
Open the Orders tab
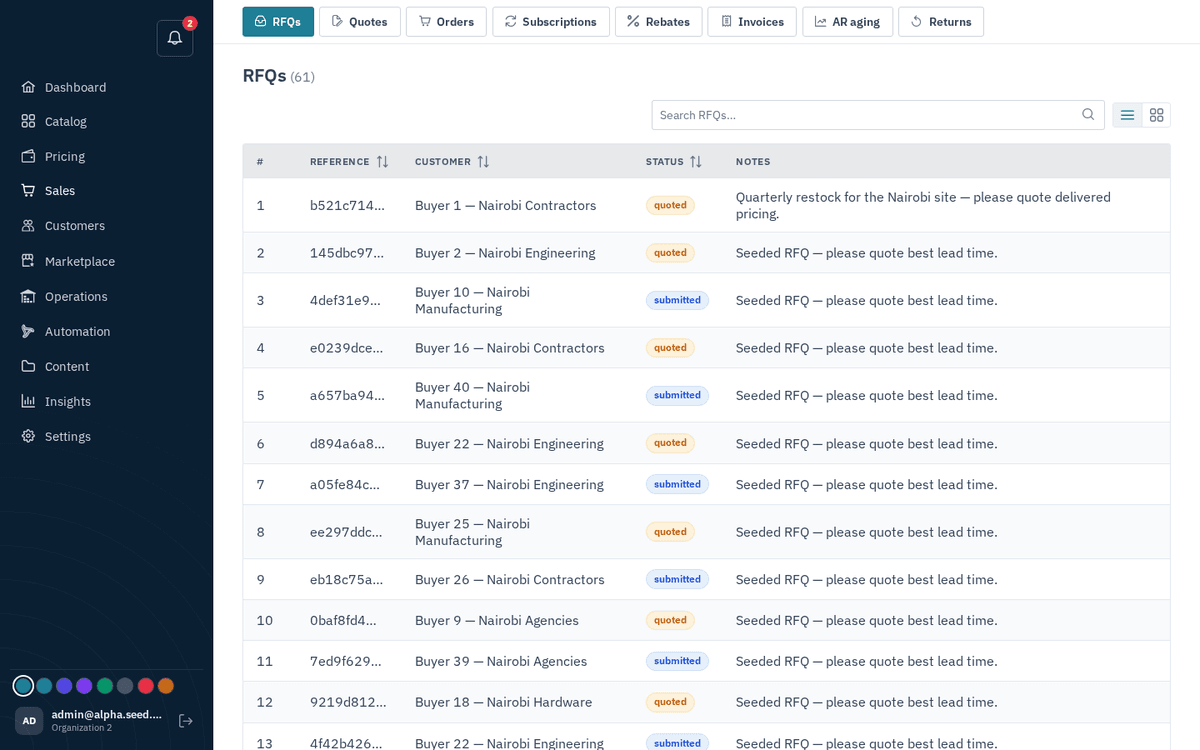coord(446,22)
